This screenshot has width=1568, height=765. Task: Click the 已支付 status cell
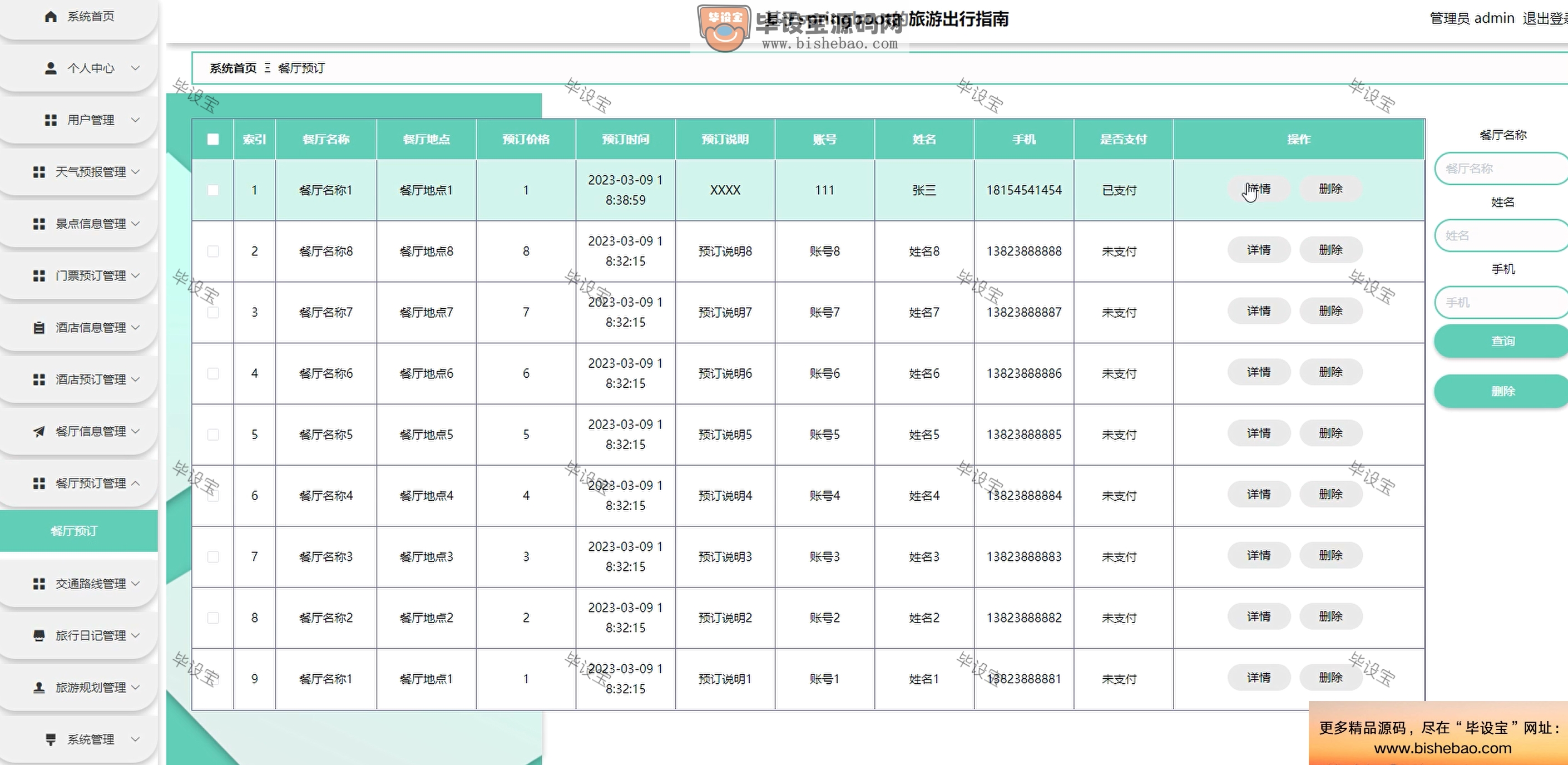point(1119,190)
